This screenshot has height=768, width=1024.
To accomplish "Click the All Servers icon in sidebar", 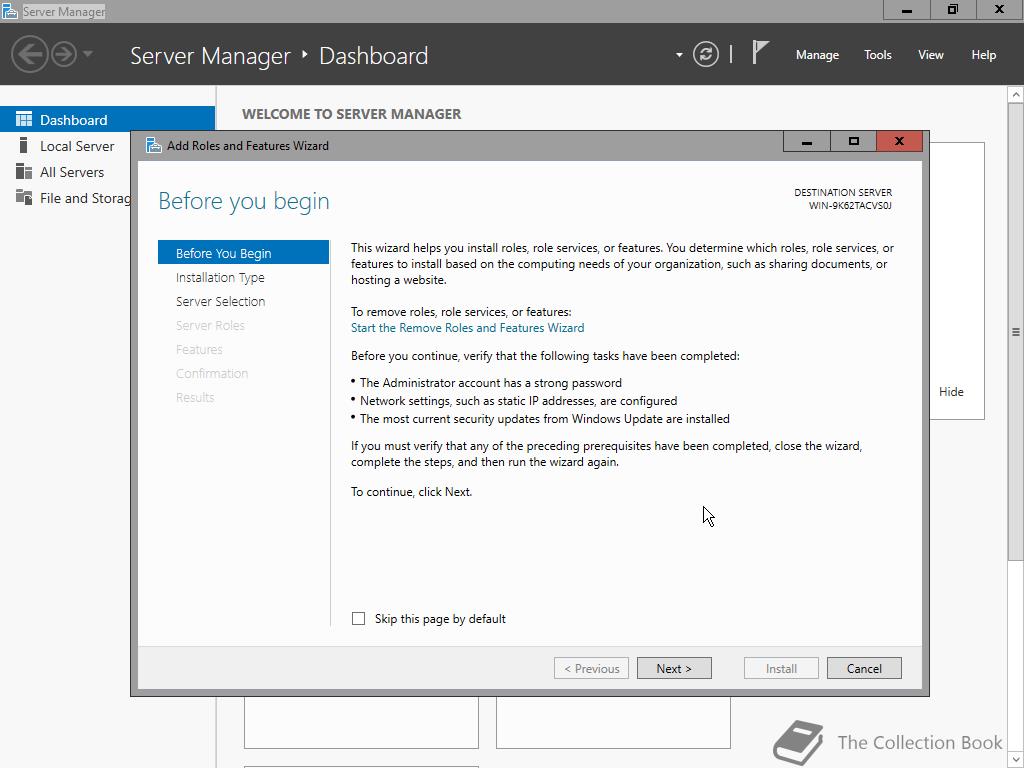I will 24,171.
